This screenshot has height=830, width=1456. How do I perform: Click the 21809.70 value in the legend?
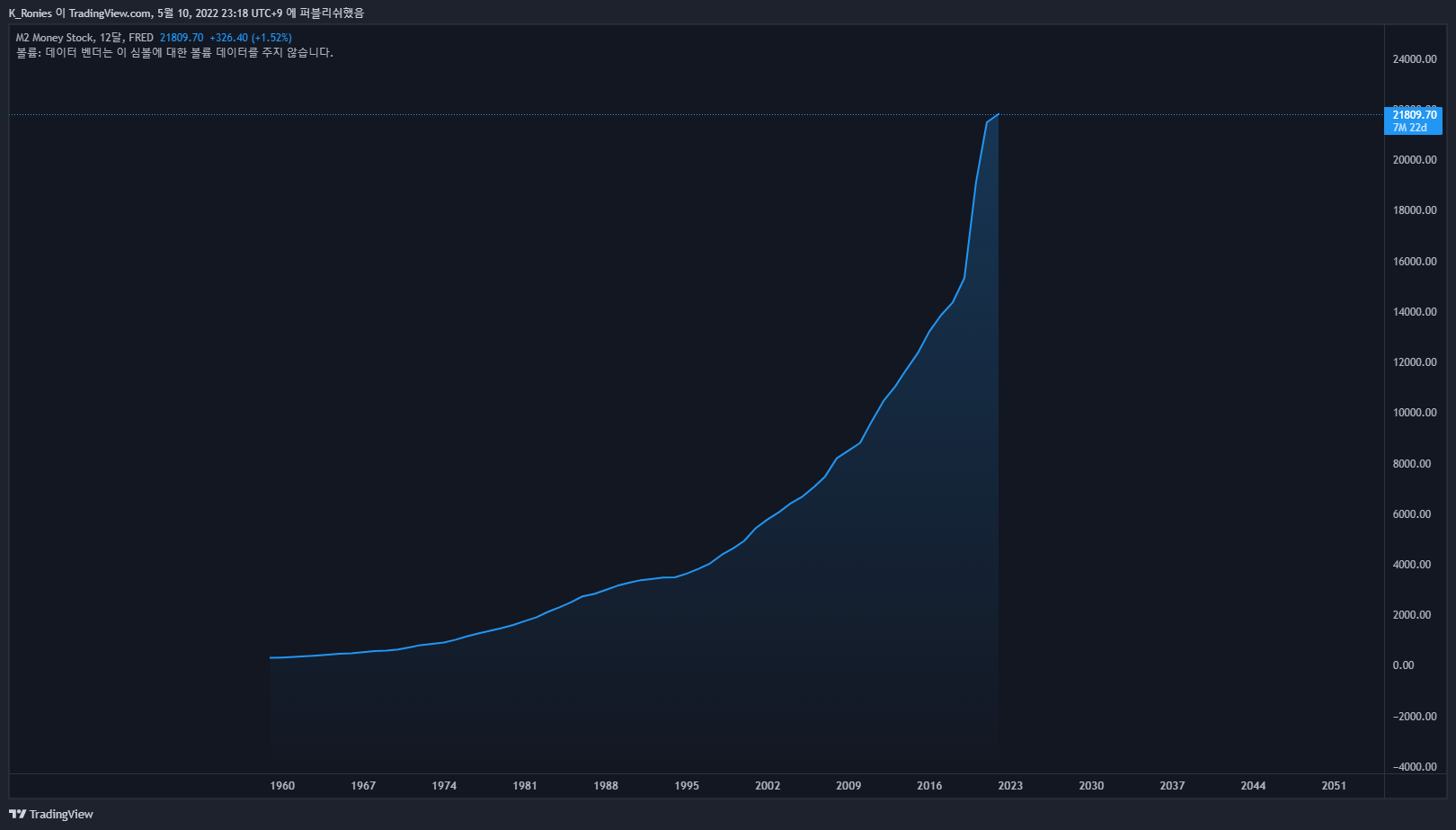pyautogui.click(x=182, y=38)
